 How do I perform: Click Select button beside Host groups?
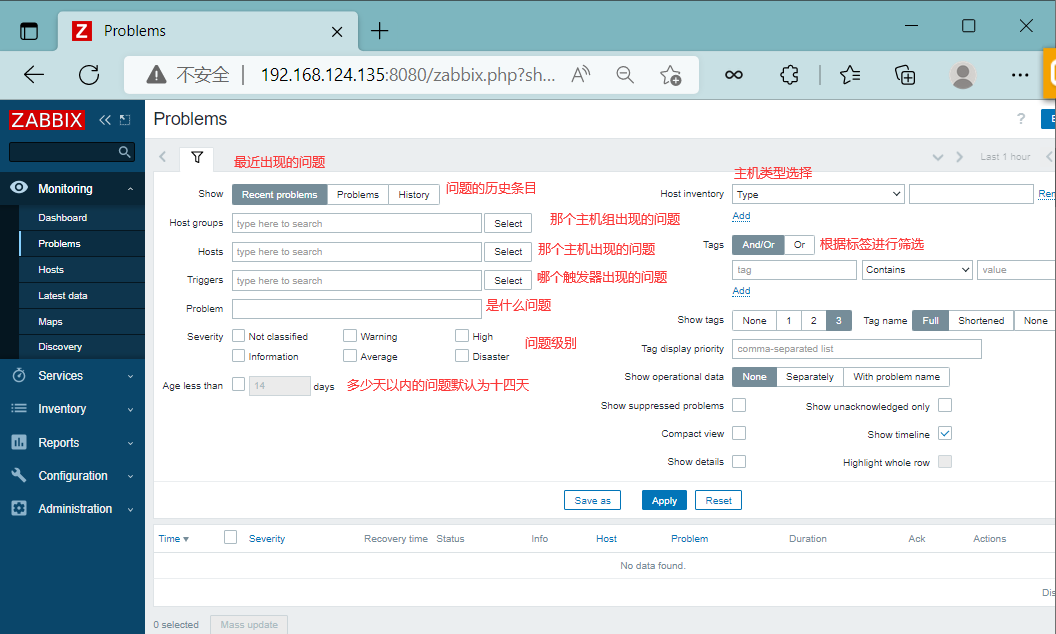(x=508, y=224)
